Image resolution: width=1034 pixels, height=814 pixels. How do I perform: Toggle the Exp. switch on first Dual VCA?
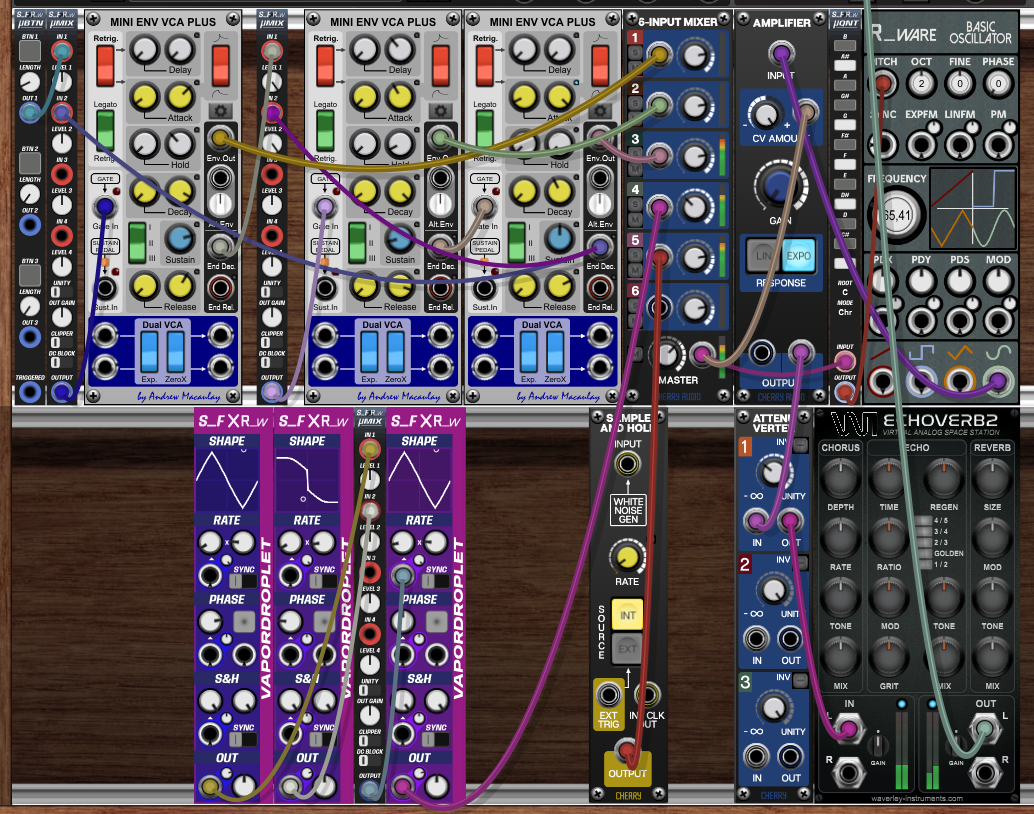[x=150, y=352]
